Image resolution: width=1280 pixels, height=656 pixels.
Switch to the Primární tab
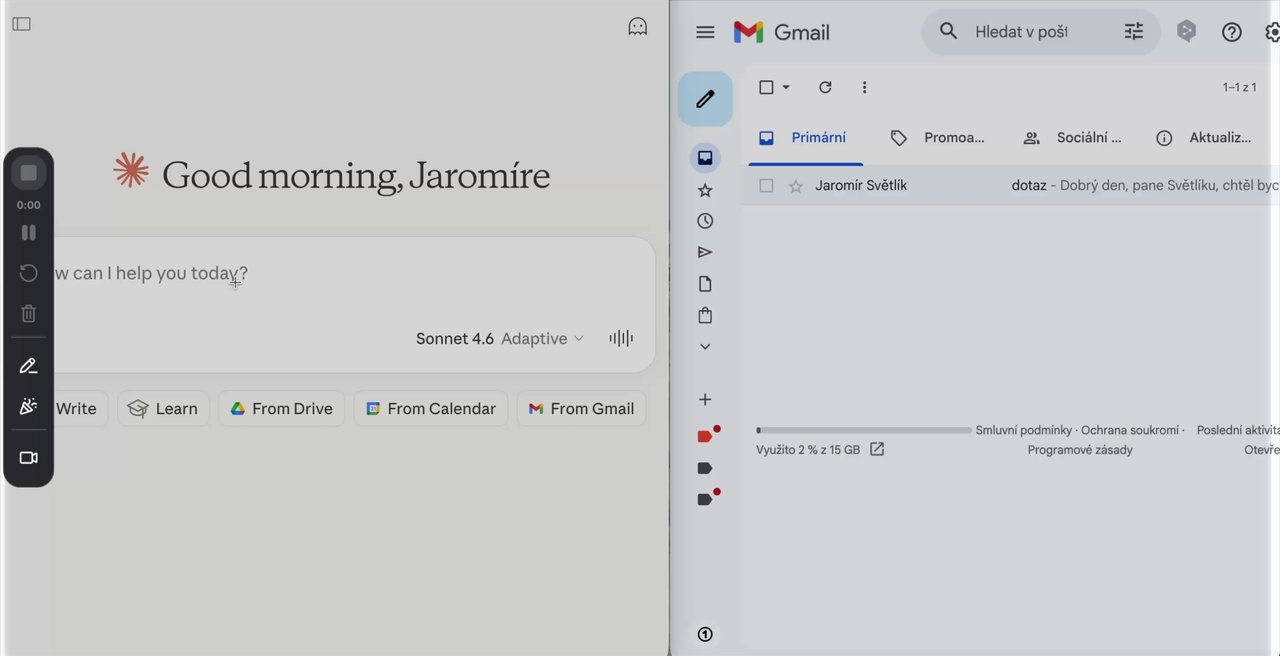pos(806,138)
